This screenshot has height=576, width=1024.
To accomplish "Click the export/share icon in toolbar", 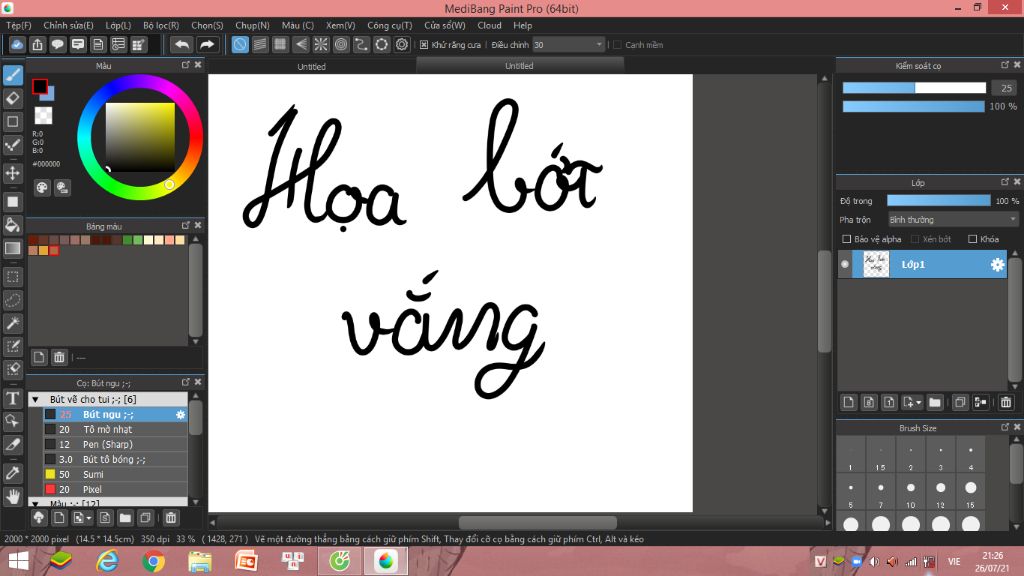I will (37, 44).
